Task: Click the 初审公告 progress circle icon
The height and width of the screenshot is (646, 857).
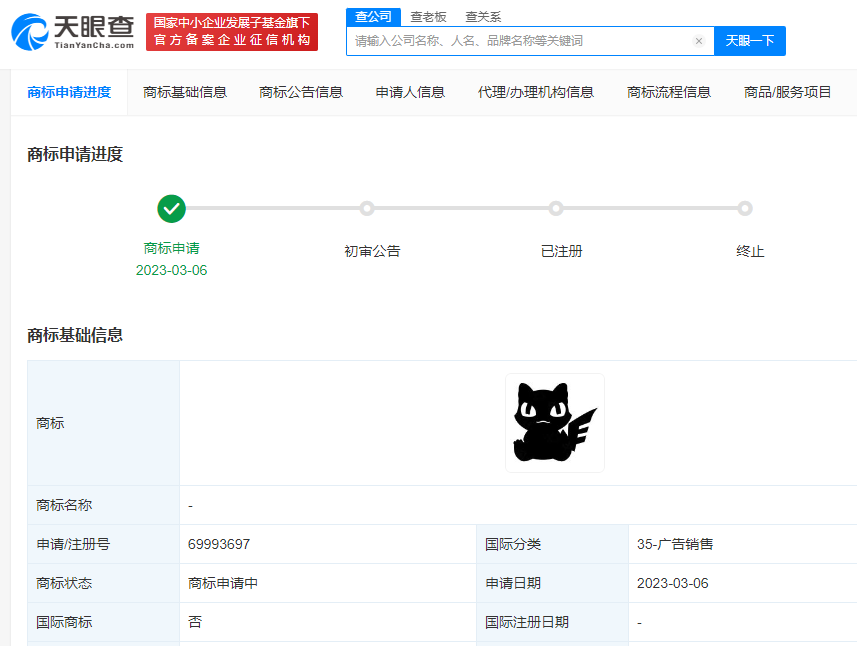Action: tap(367, 208)
